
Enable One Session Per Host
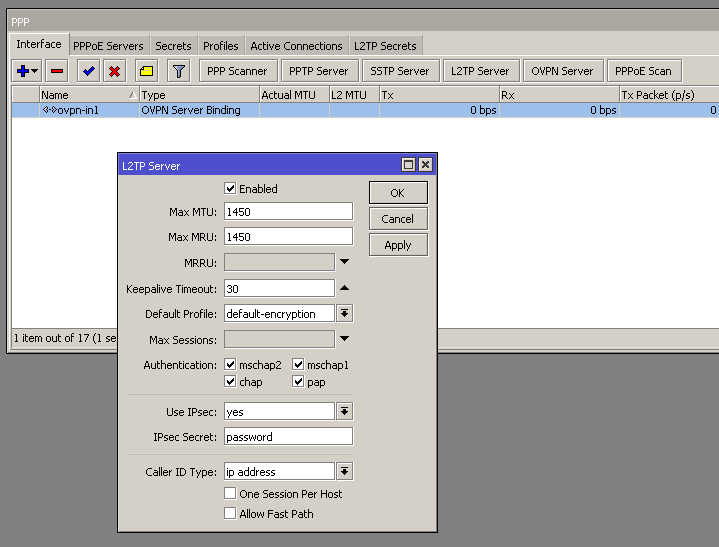(x=231, y=494)
